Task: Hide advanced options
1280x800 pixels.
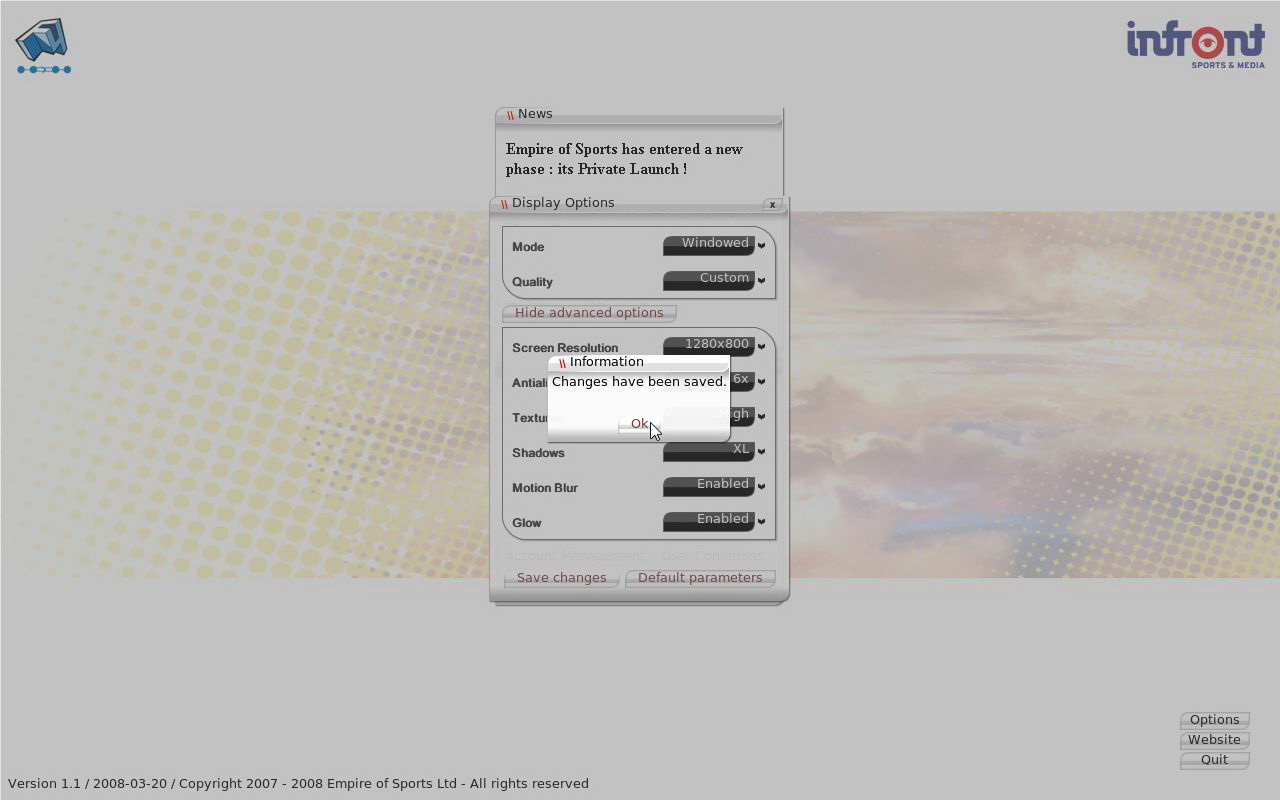Action: tap(589, 313)
